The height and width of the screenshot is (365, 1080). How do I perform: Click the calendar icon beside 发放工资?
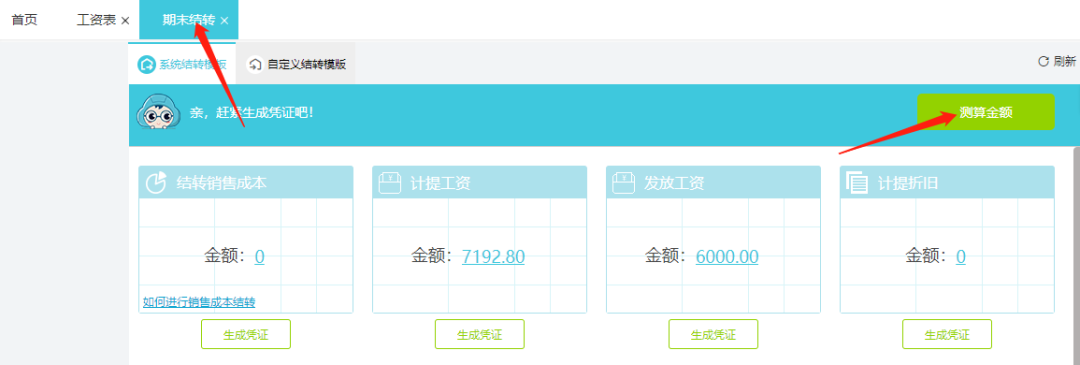(x=625, y=183)
